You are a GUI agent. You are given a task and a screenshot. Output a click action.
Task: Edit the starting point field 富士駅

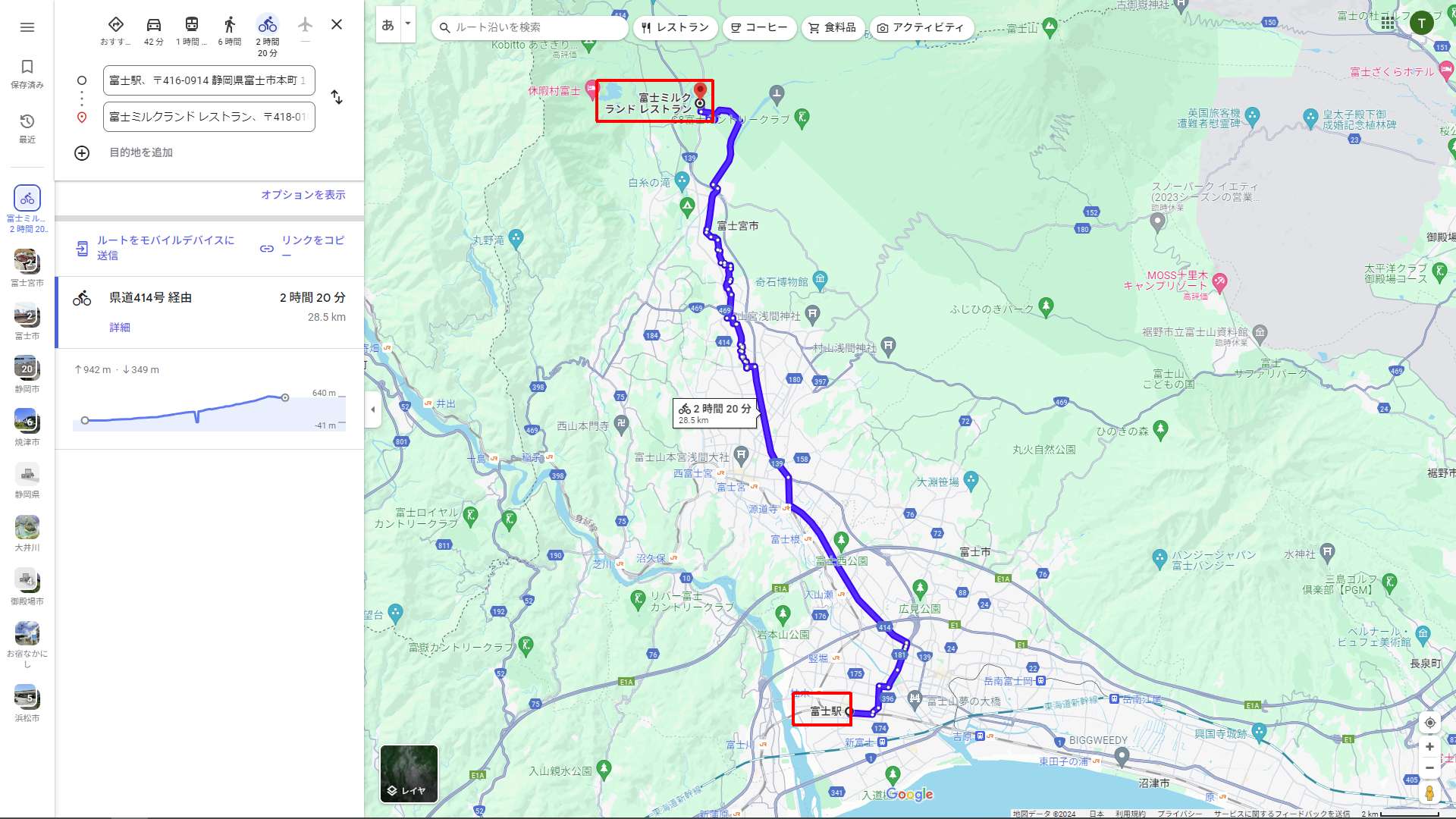[x=209, y=80]
